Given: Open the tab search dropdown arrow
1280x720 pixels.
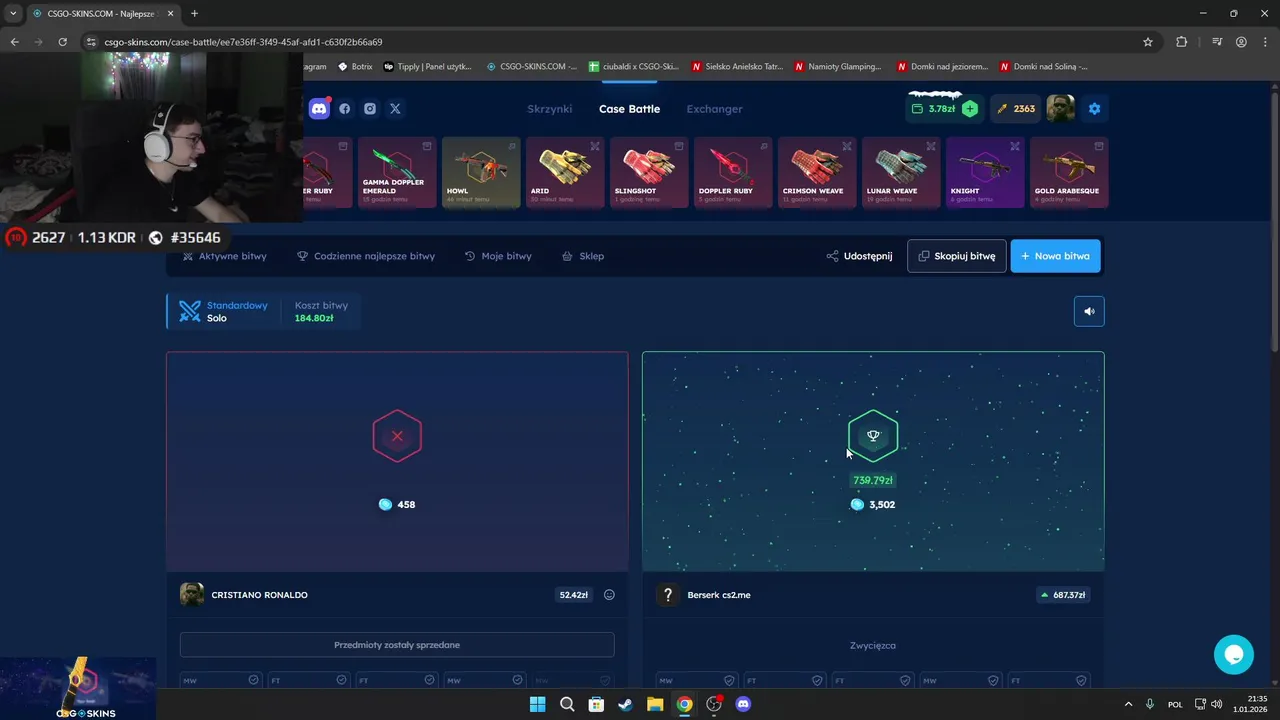Looking at the screenshot, I should [13, 13].
